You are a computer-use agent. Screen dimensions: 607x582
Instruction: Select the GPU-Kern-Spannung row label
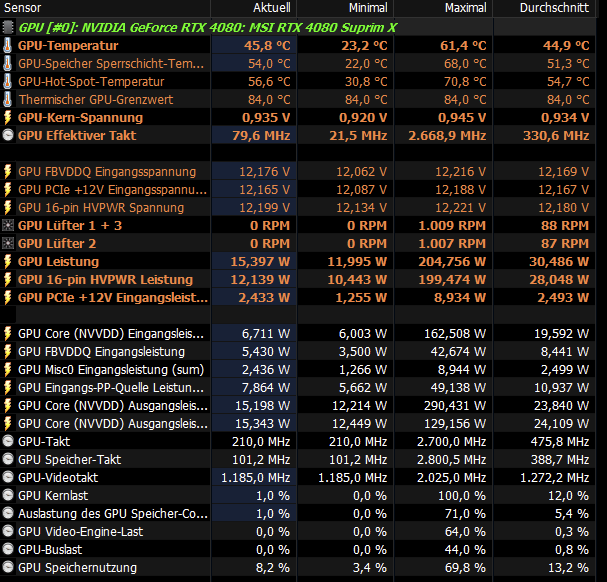(81, 117)
